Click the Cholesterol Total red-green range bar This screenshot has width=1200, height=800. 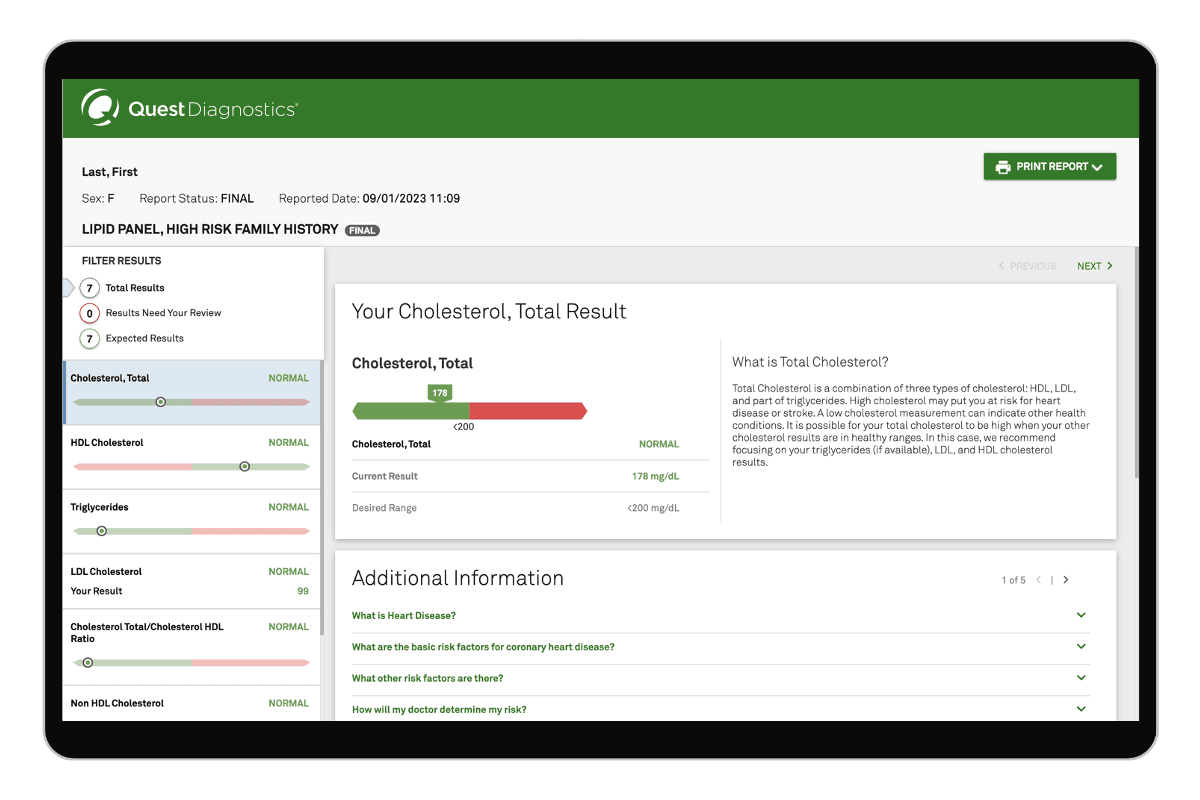pos(470,411)
